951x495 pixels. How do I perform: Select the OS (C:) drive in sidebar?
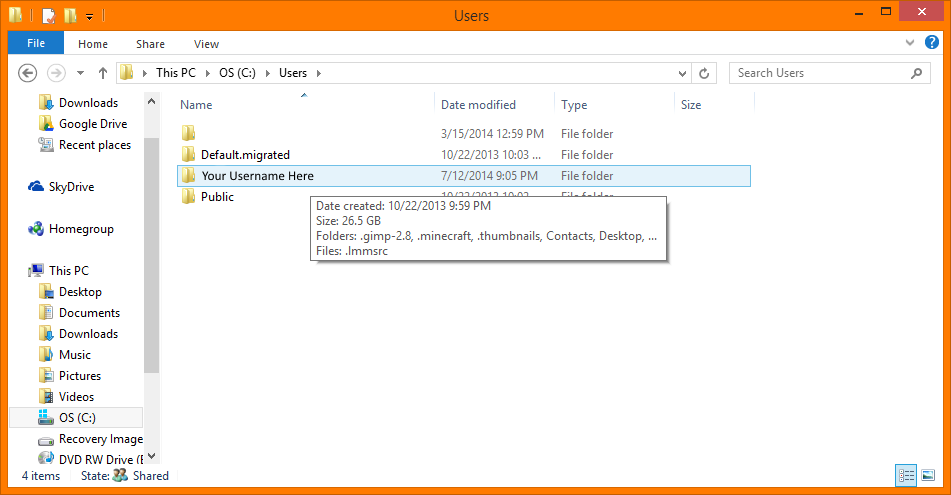77,418
